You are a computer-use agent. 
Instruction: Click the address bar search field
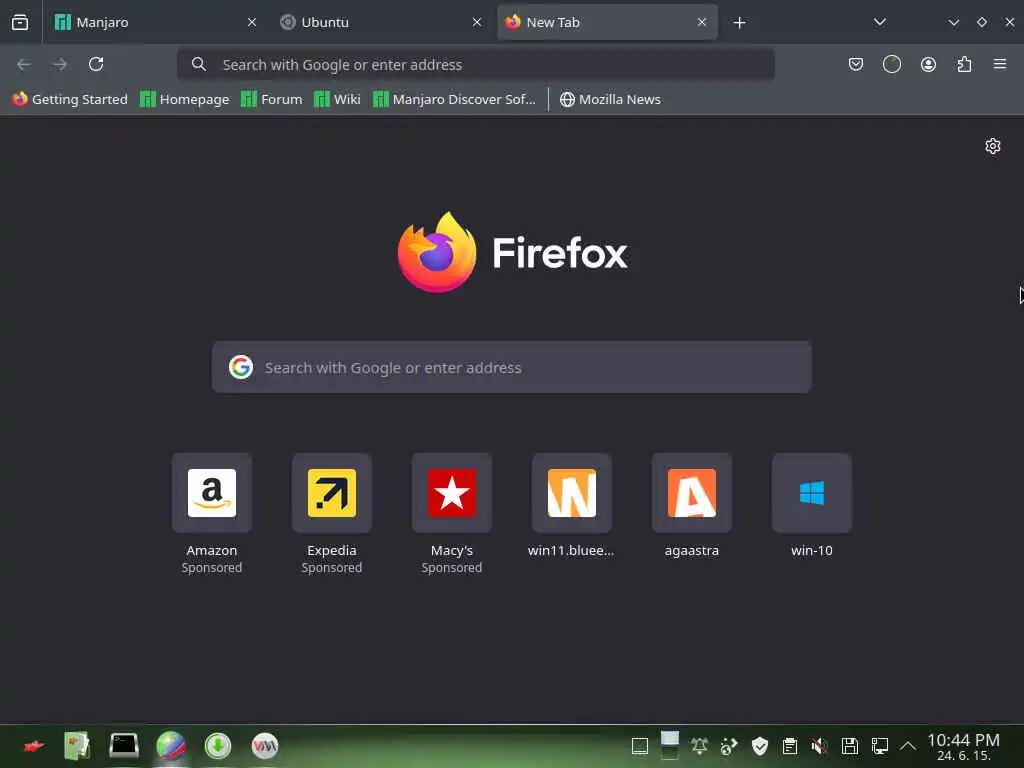point(476,64)
